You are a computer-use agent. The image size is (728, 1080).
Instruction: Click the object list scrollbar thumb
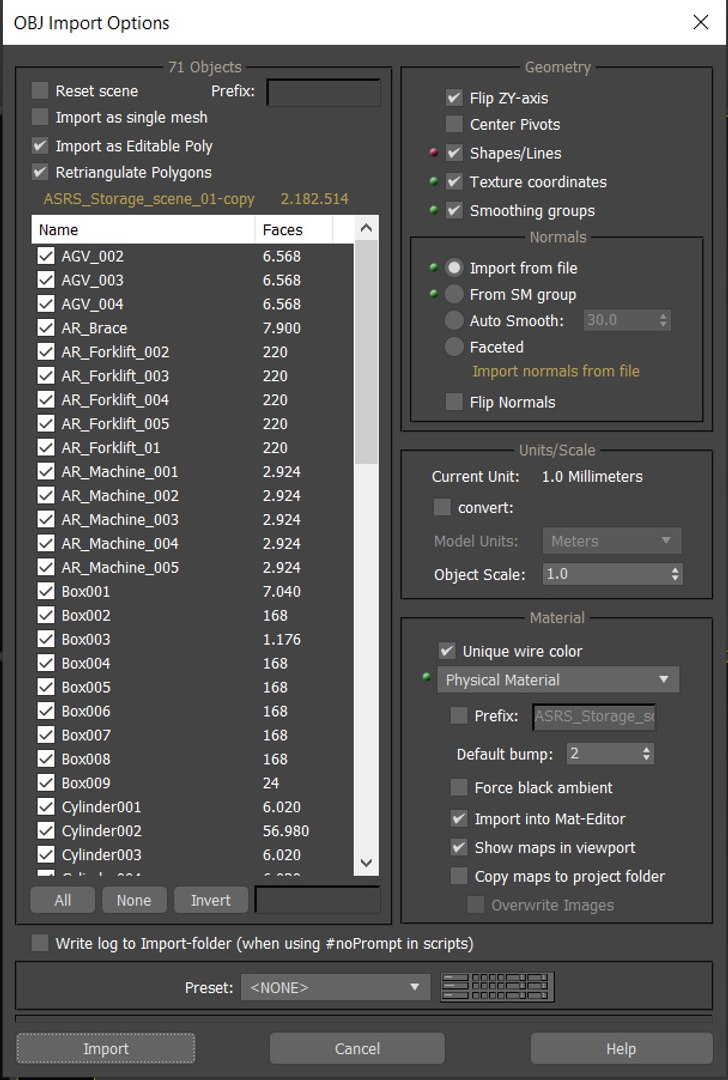click(366, 351)
